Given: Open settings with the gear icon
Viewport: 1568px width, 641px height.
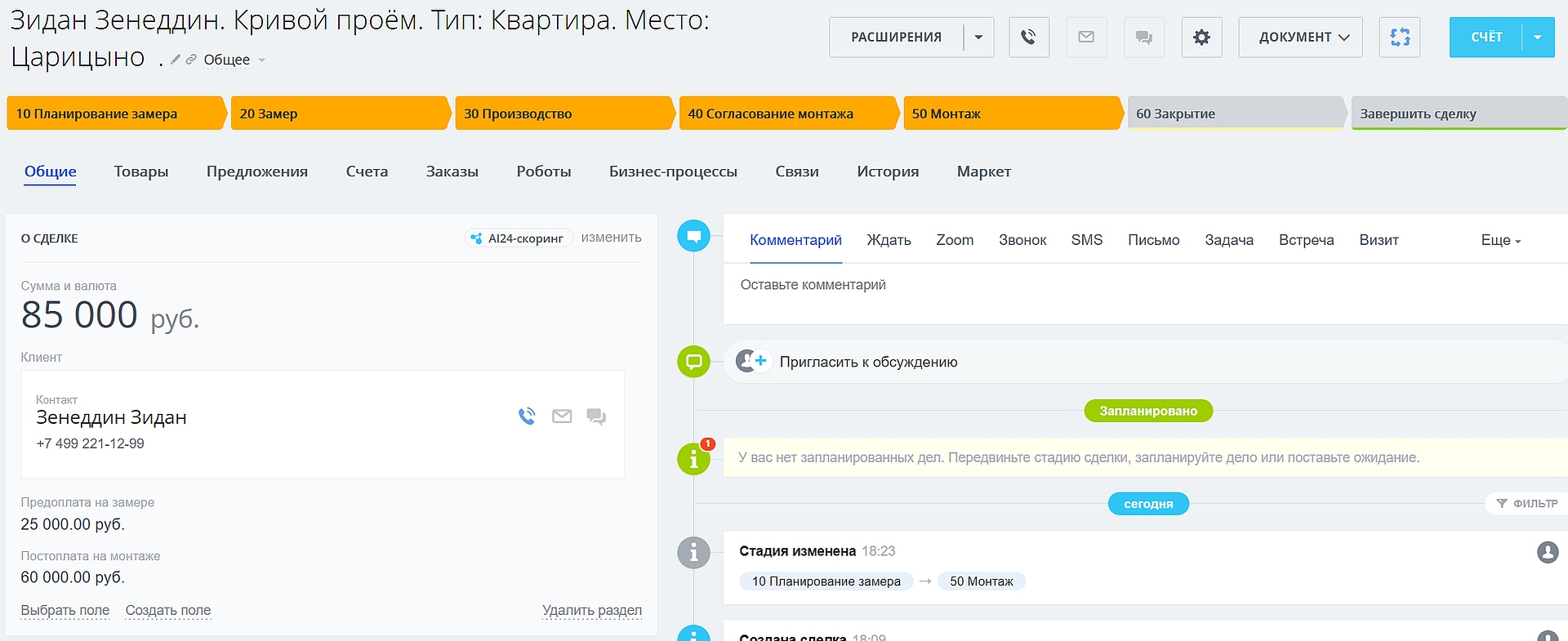Looking at the screenshot, I should 1201,38.
